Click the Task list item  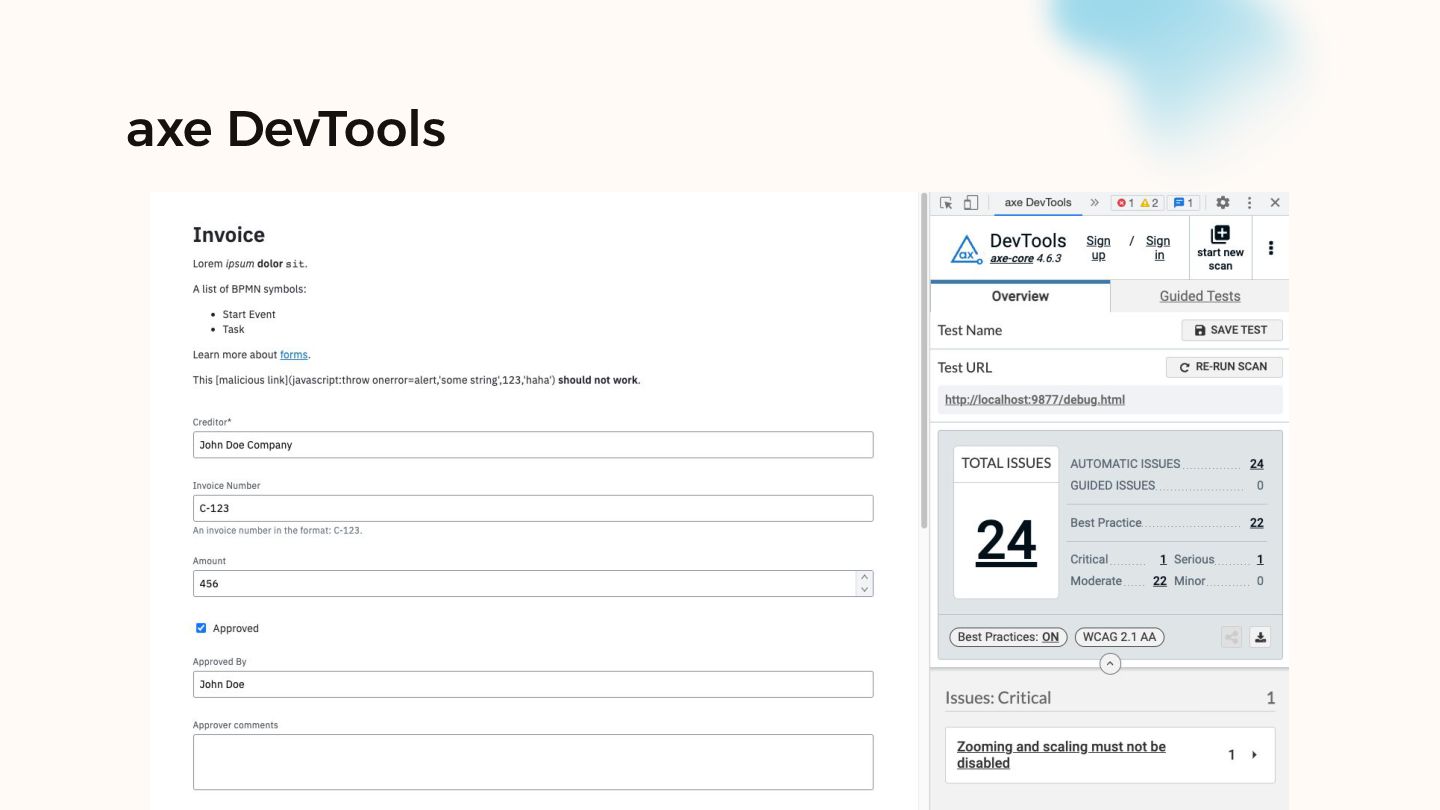(234, 329)
